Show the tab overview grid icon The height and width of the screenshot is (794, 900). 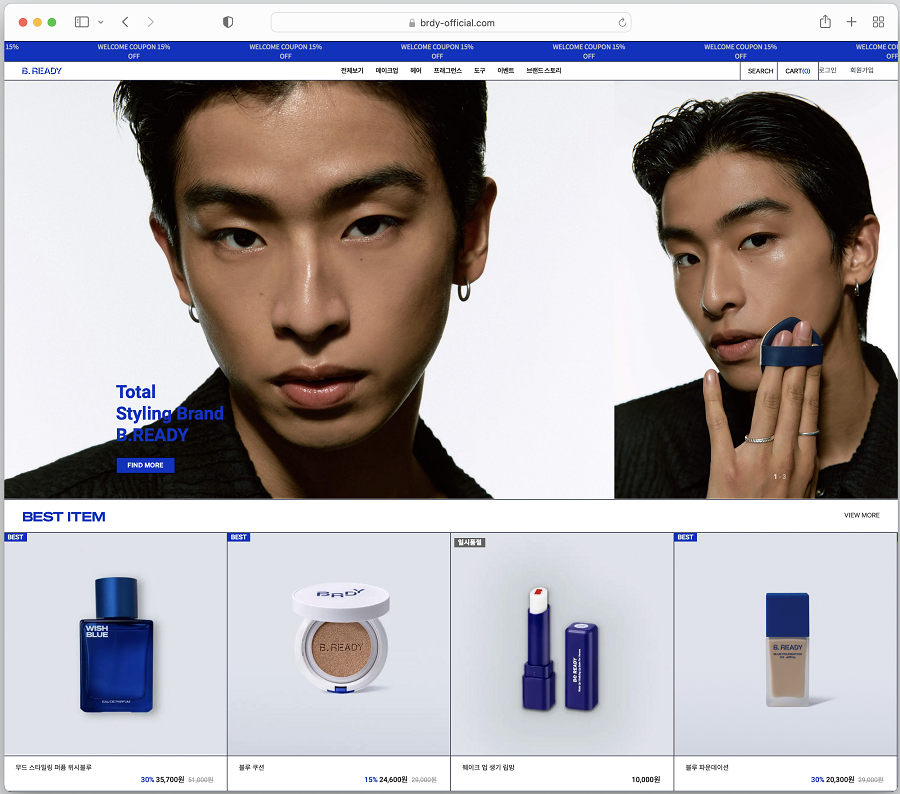(x=878, y=22)
